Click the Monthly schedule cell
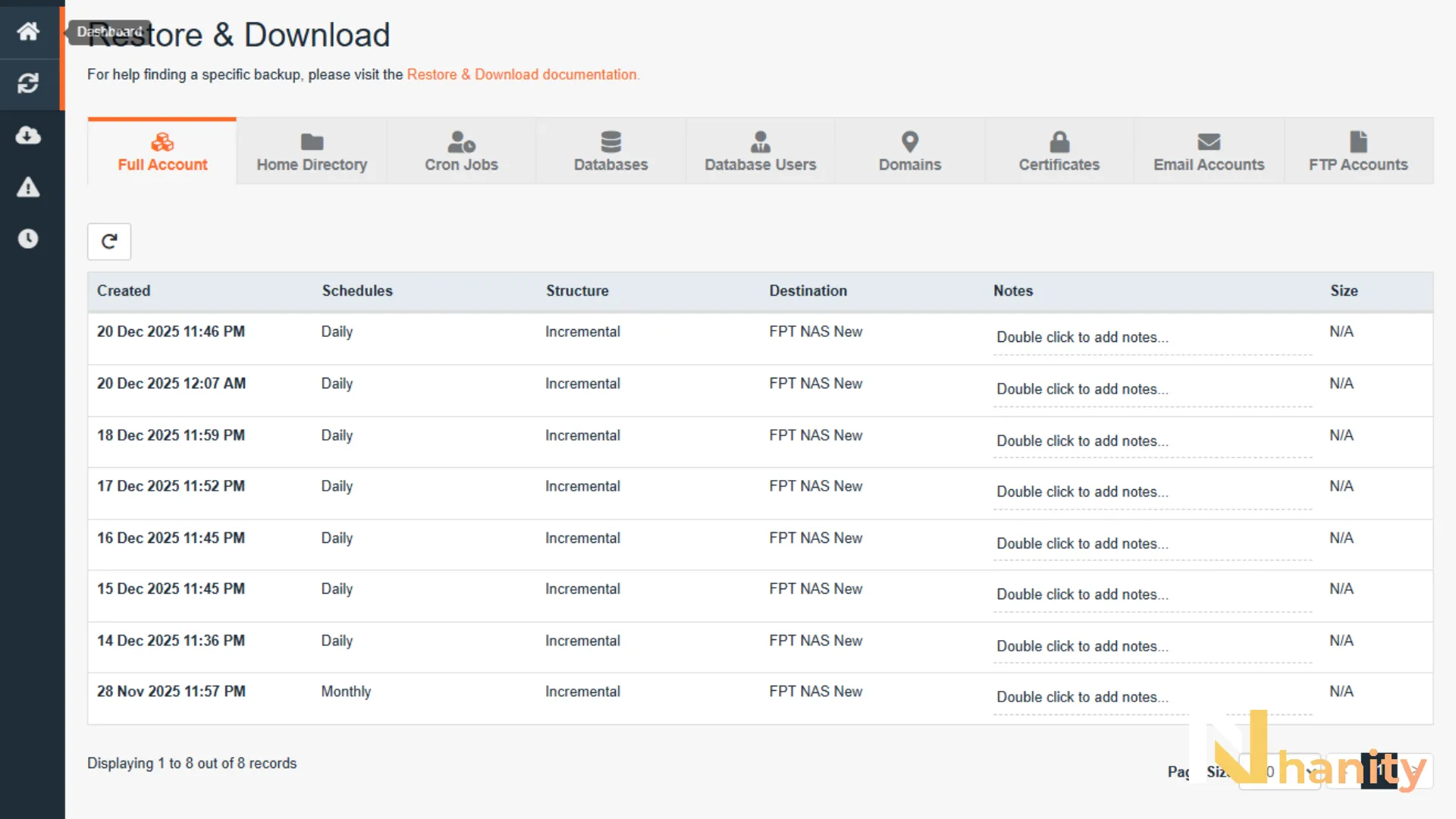Image resolution: width=1456 pixels, height=819 pixels. pos(346,692)
